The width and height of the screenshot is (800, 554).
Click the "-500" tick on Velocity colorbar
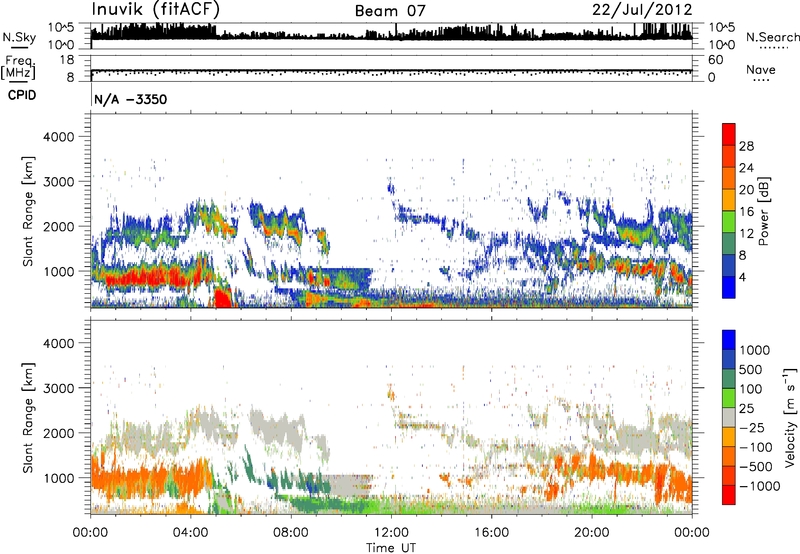[756, 467]
